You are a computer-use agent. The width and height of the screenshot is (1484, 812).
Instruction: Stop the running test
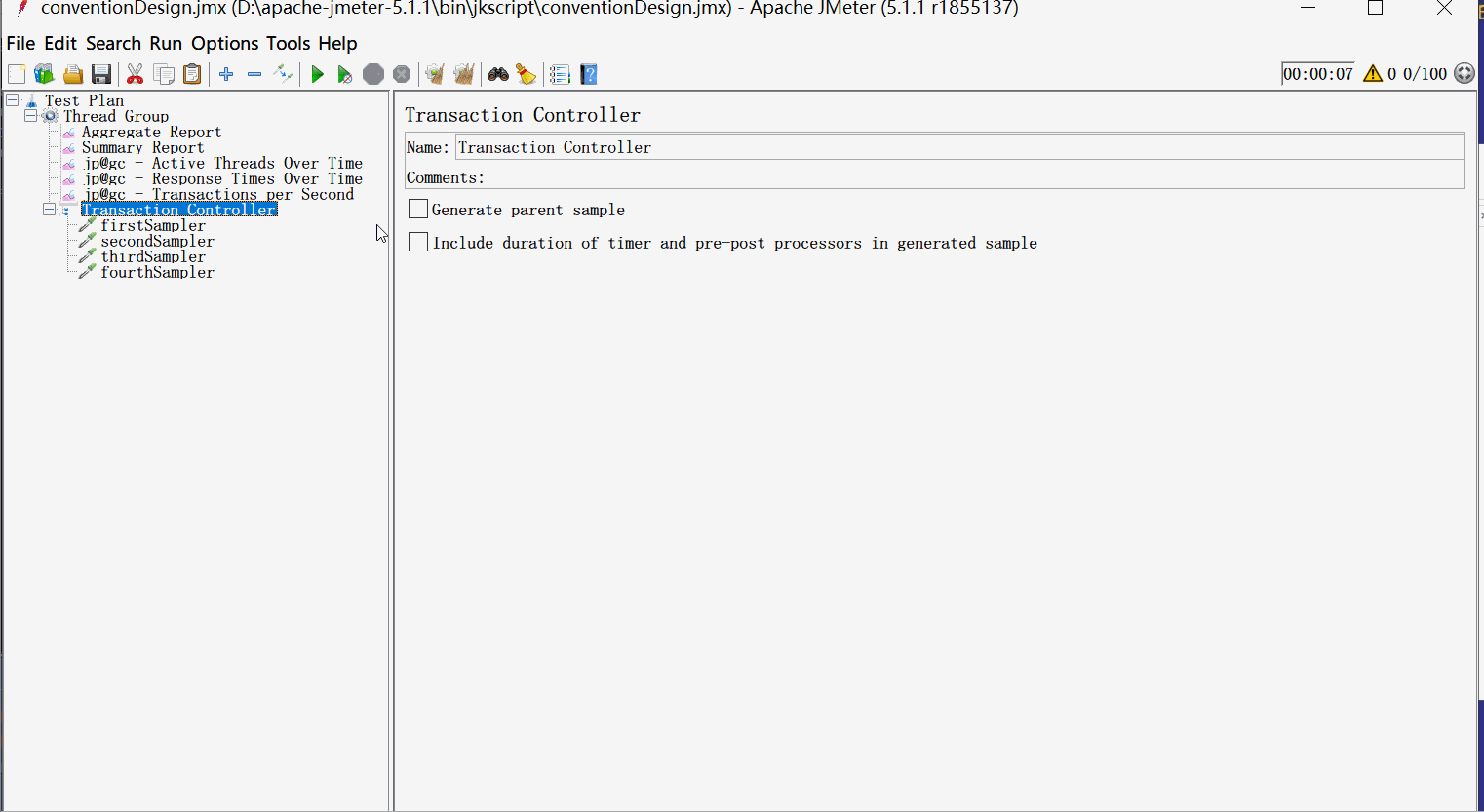[x=373, y=74]
